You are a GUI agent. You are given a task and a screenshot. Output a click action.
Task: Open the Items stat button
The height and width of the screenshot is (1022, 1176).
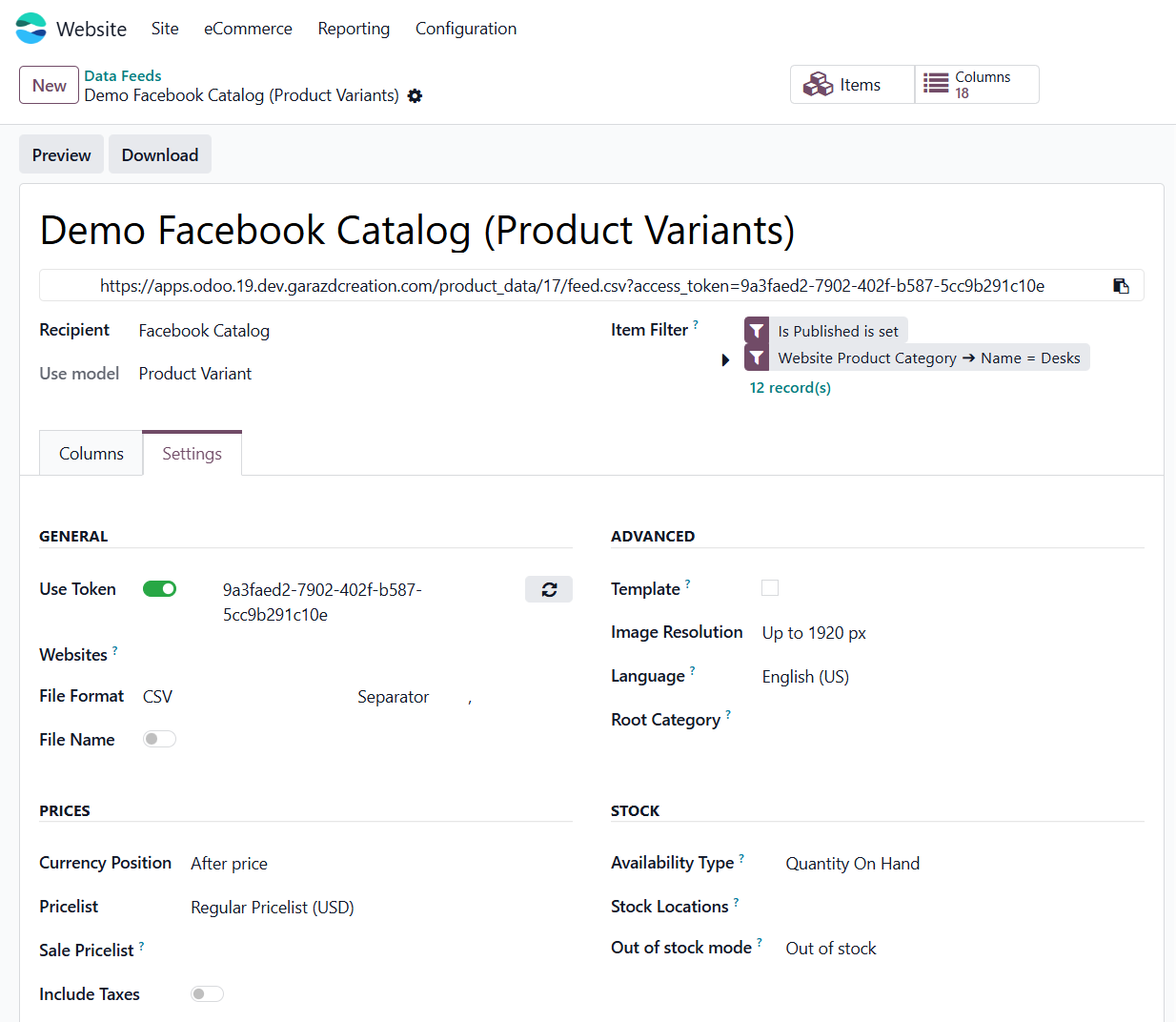[852, 85]
